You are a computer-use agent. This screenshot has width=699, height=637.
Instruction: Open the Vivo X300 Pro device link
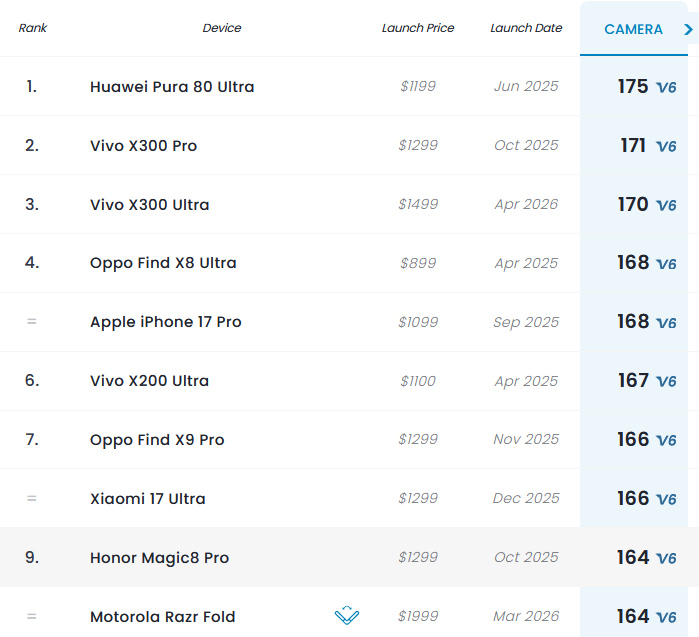click(144, 145)
